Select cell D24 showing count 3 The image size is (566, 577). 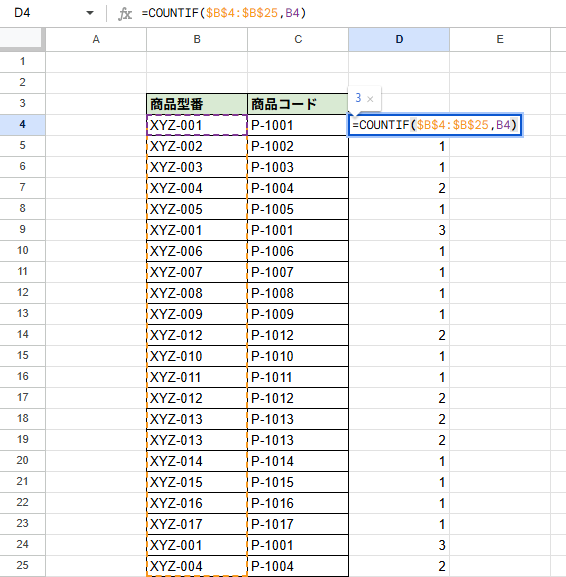point(399,545)
